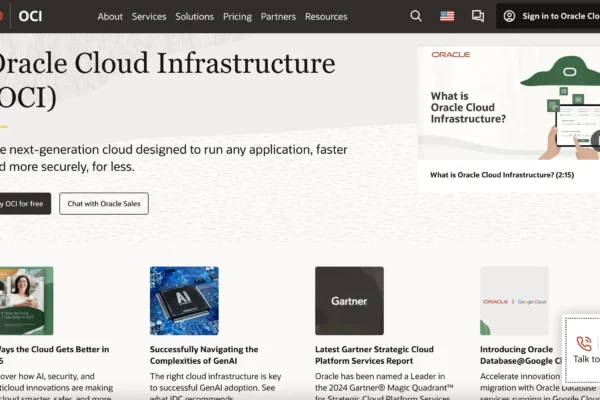
Task: Click Successfully Navigating the Complexities of GenAI heading
Action: coord(204,355)
